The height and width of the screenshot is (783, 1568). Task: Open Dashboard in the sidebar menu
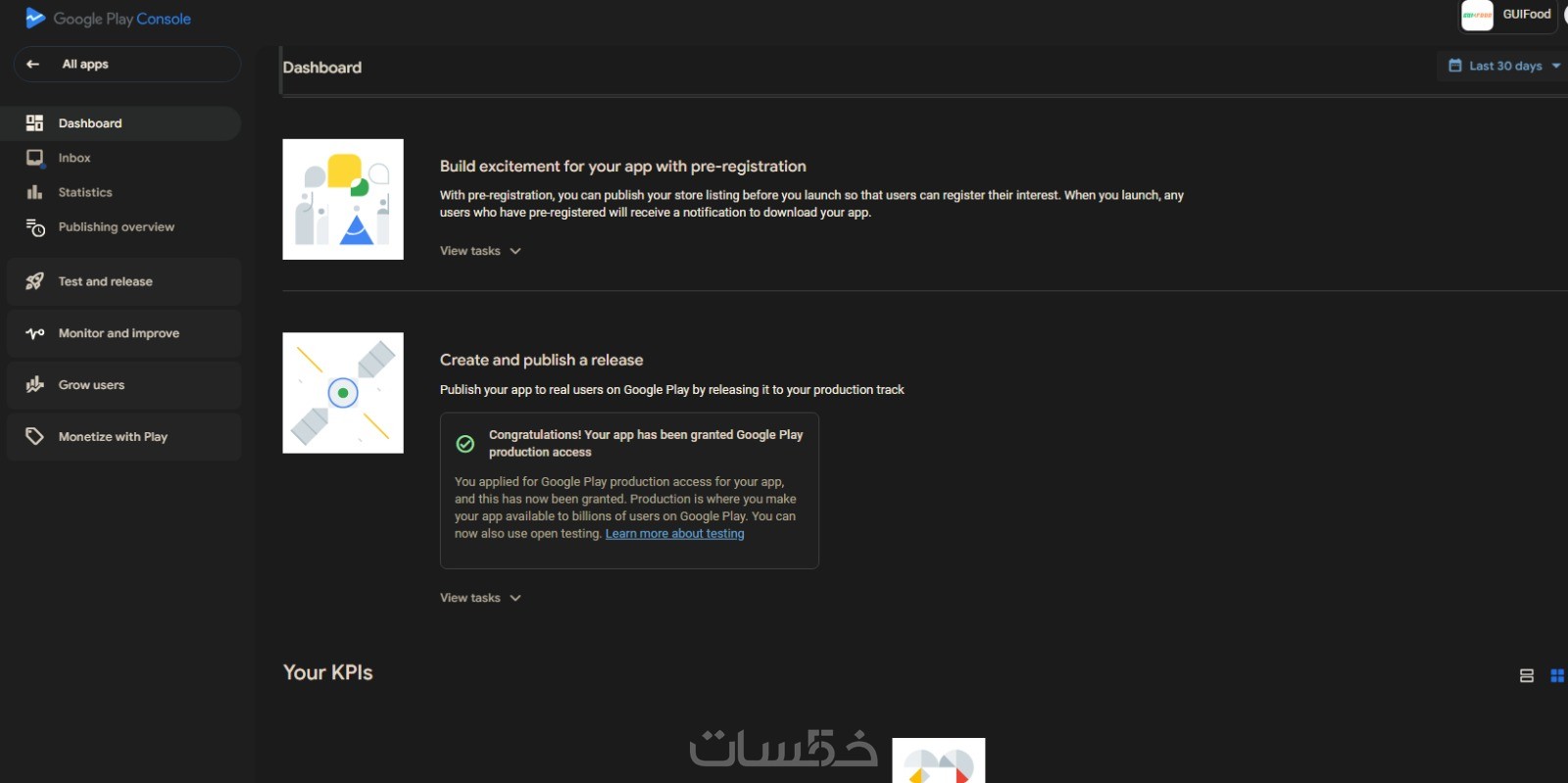click(121, 123)
